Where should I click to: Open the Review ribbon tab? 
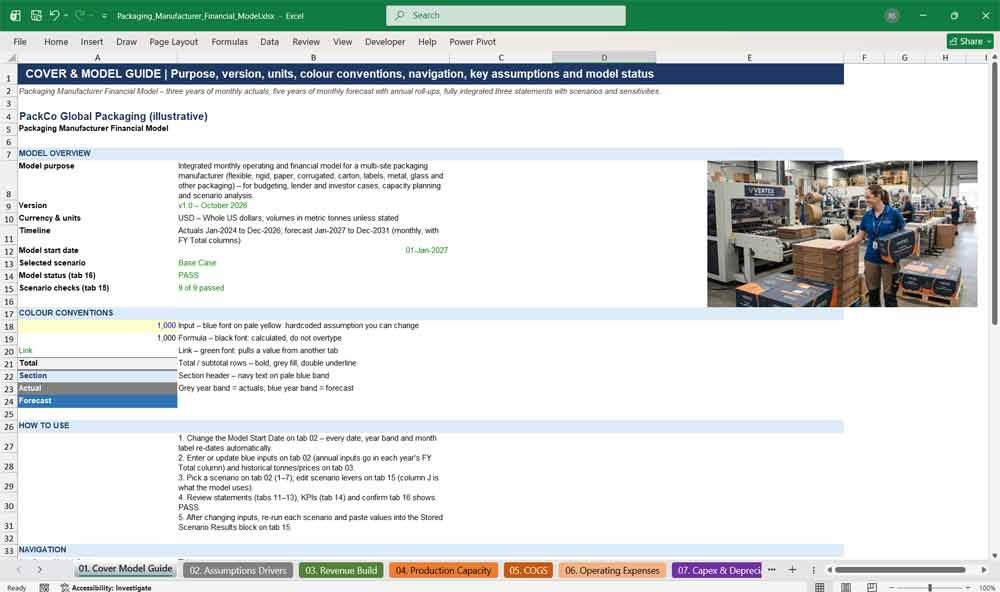click(x=306, y=41)
